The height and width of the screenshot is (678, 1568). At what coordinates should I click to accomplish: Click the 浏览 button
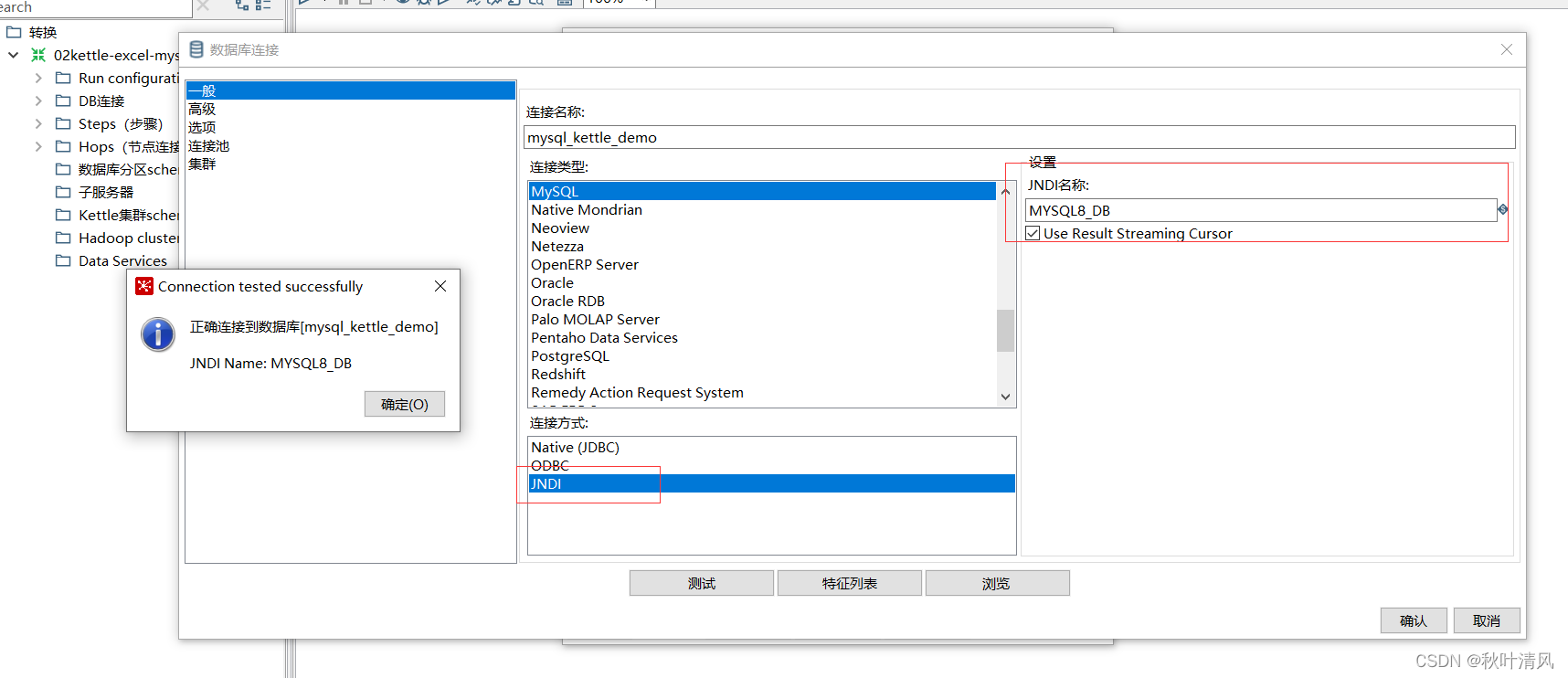[997, 583]
